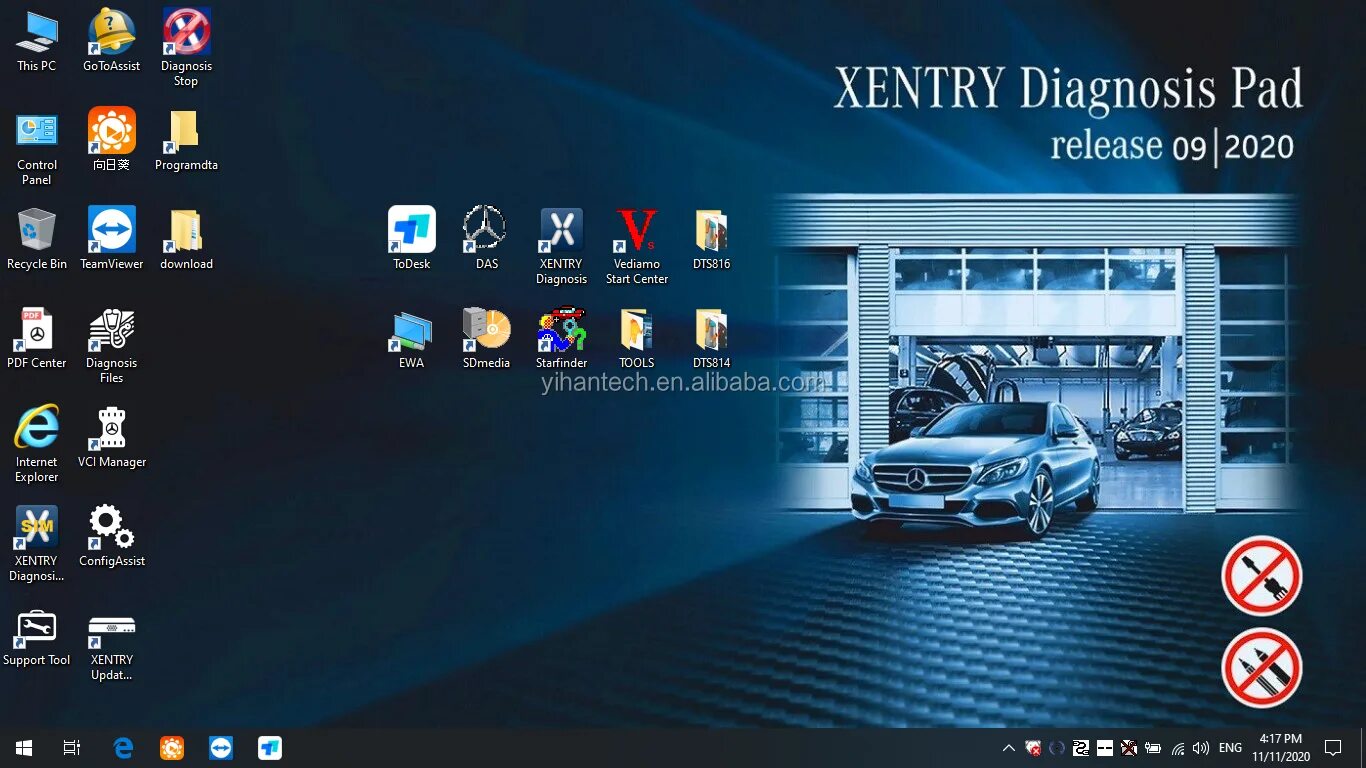Open Task View from the taskbar
This screenshot has height=768, width=1366.
(70, 747)
